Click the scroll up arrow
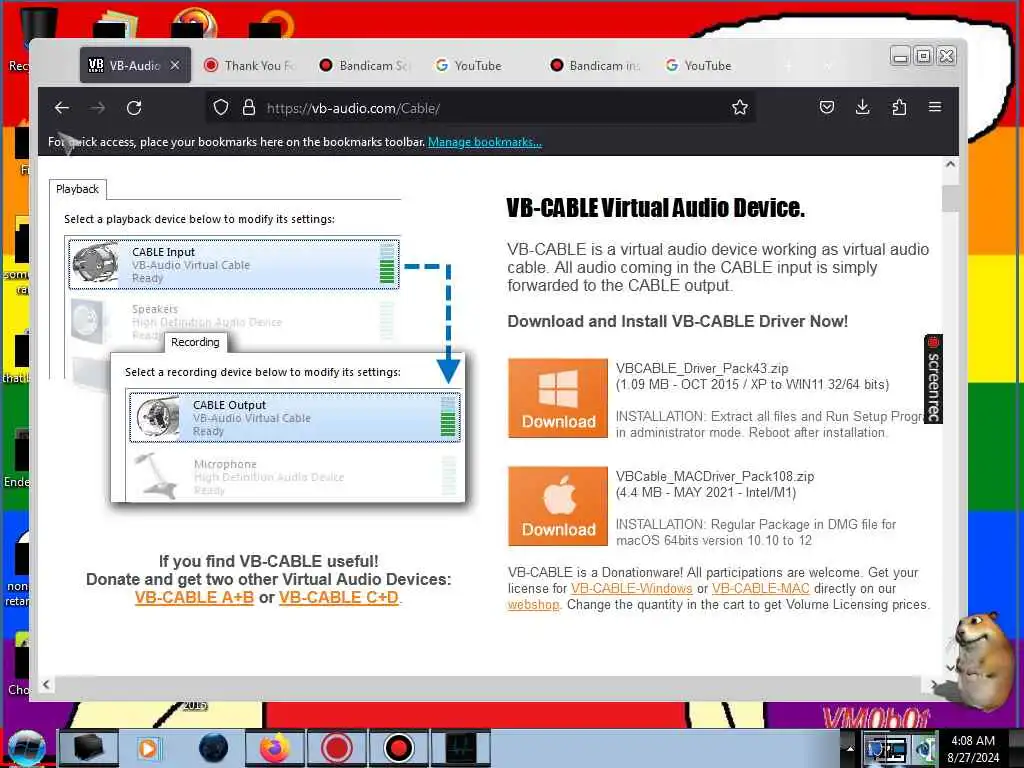This screenshot has width=1024, height=768. pos(950,165)
